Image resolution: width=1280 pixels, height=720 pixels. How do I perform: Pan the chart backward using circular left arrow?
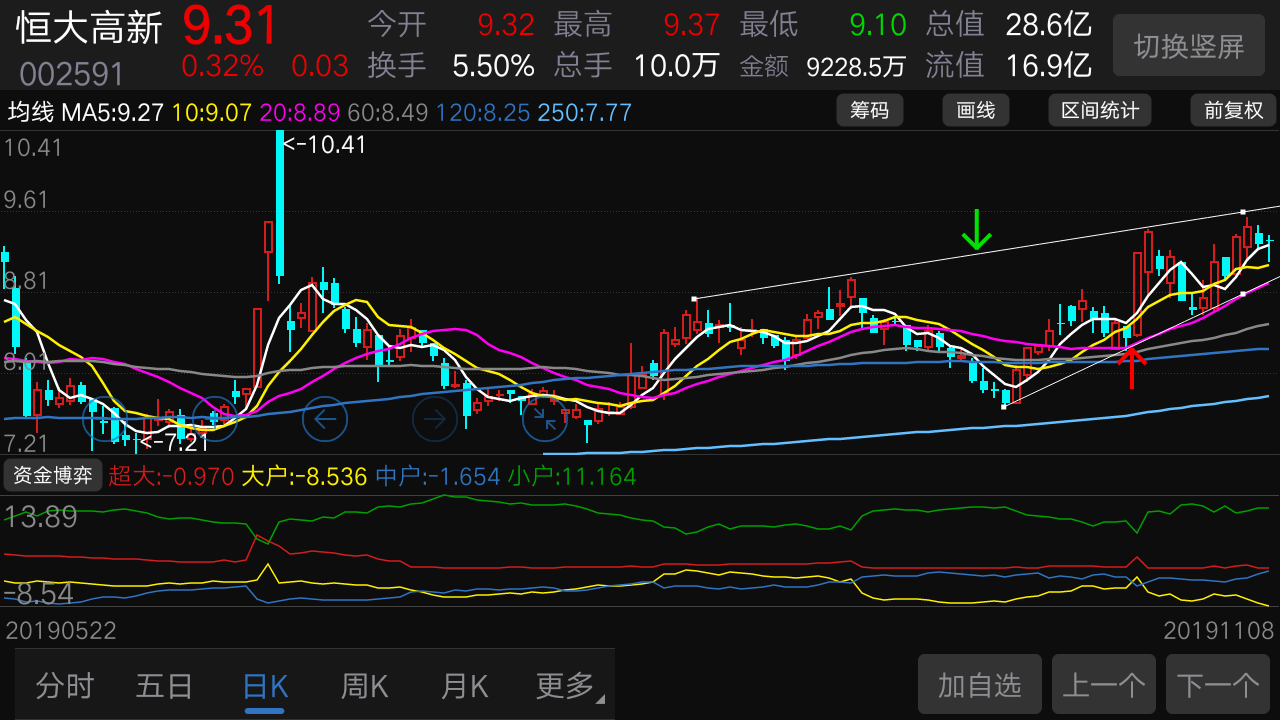(x=324, y=419)
